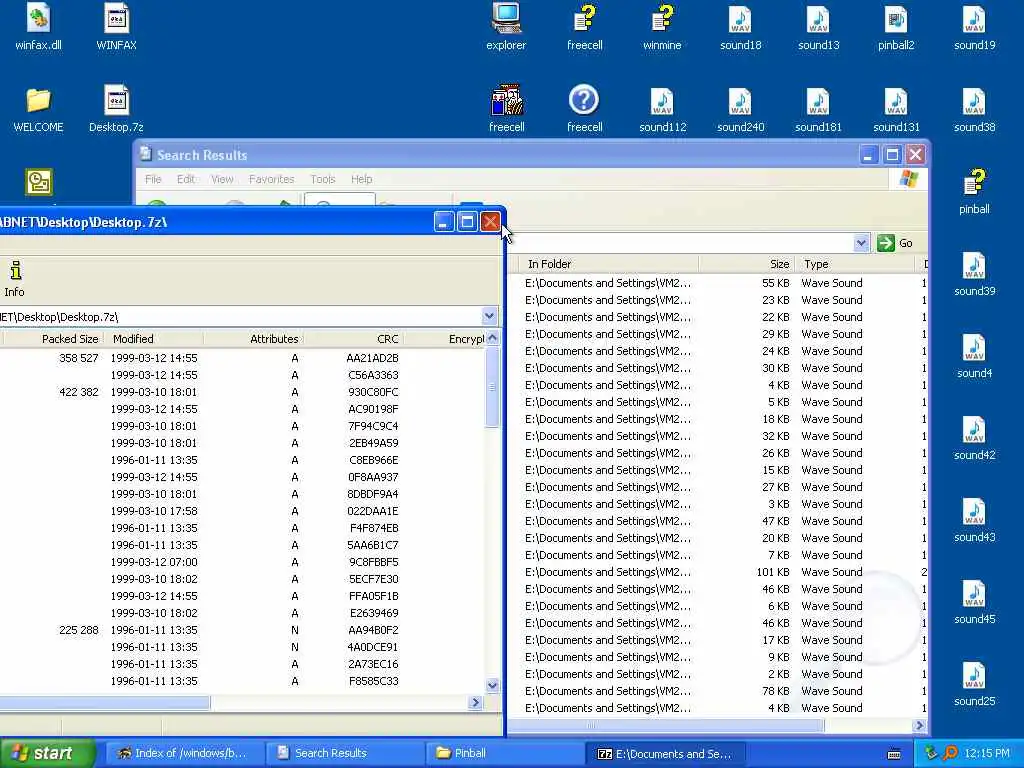Open the Windows Start menu
Screen dimensions: 1024x768
point(47,753)
